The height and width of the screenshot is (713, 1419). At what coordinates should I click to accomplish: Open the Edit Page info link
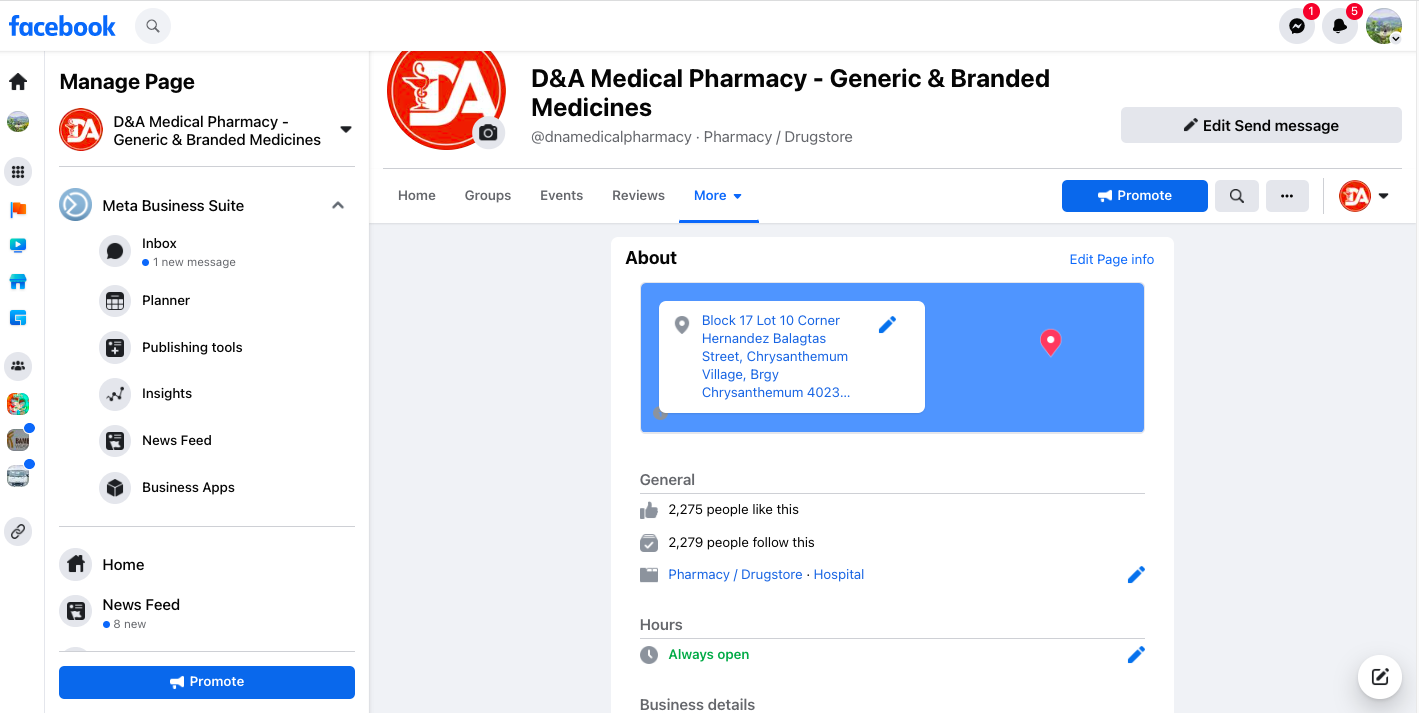tap(1111, 259)
